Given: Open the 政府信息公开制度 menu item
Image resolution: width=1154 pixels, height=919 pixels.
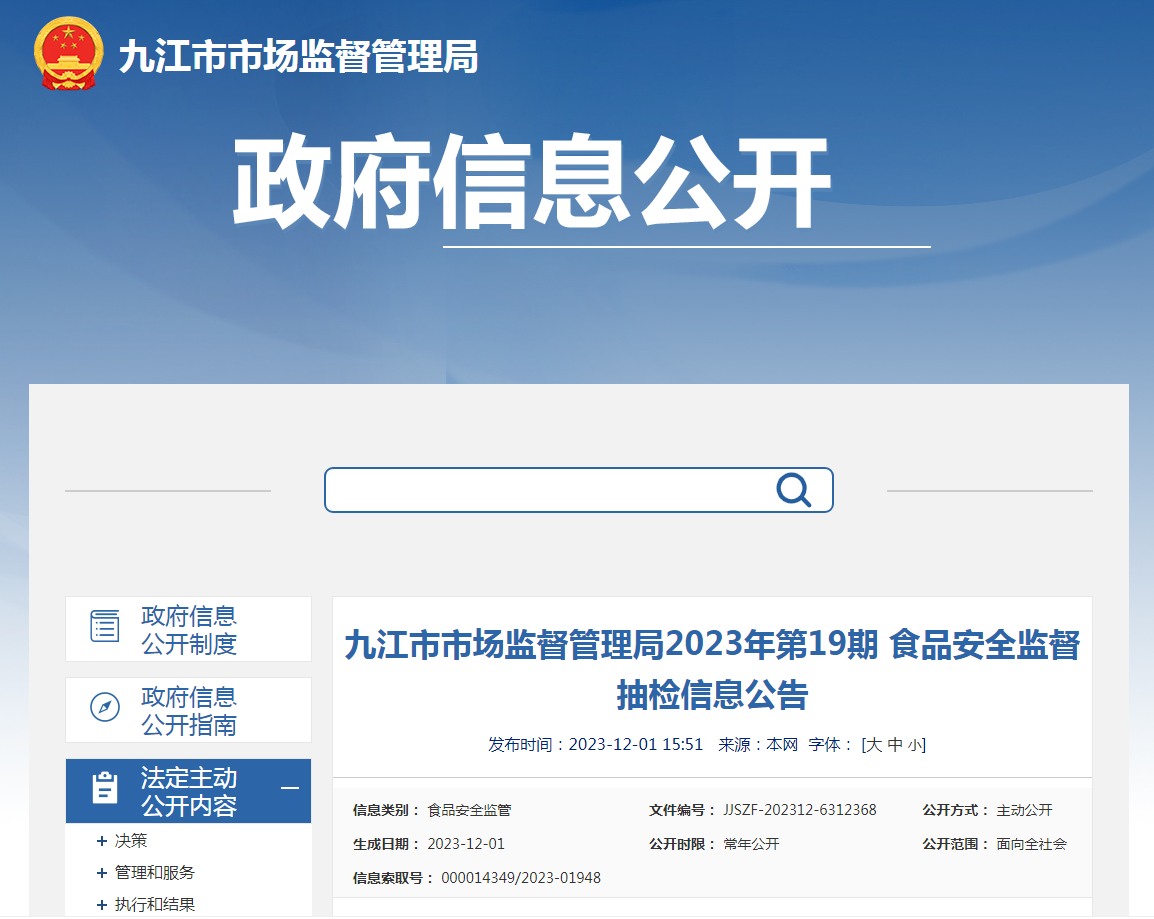Looking at the screenshot, I should [189, 630].
